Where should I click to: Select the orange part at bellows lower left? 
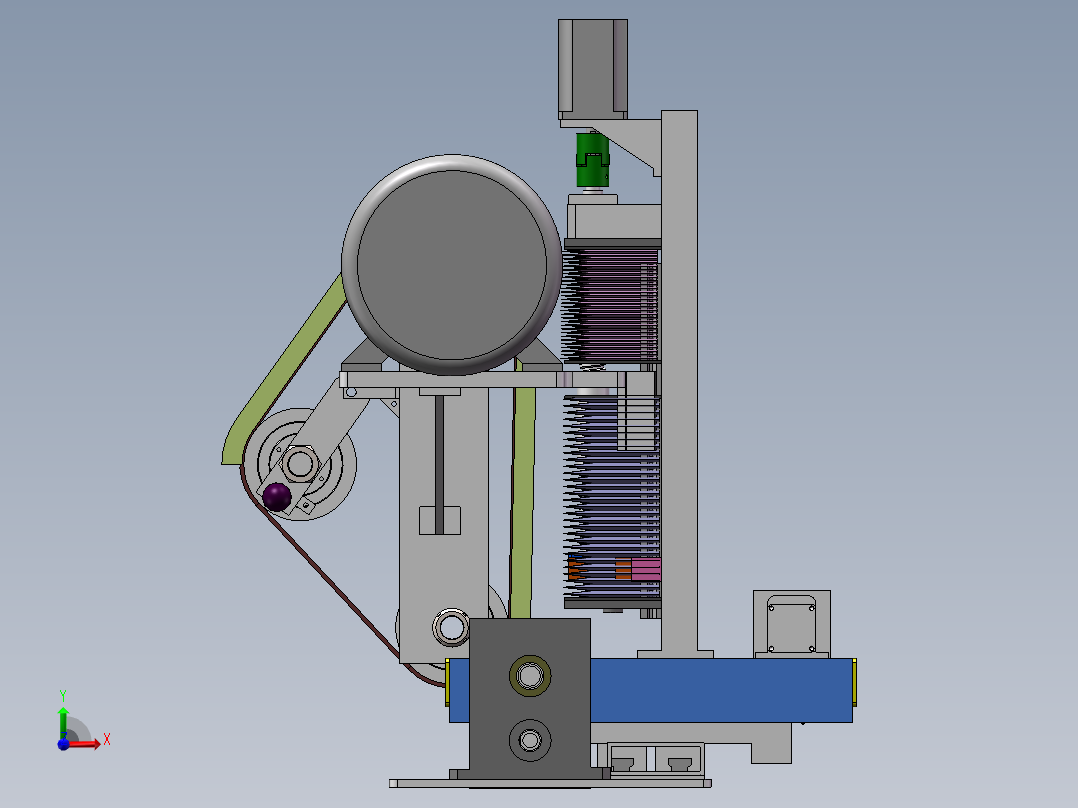click(x=573, y=569)
